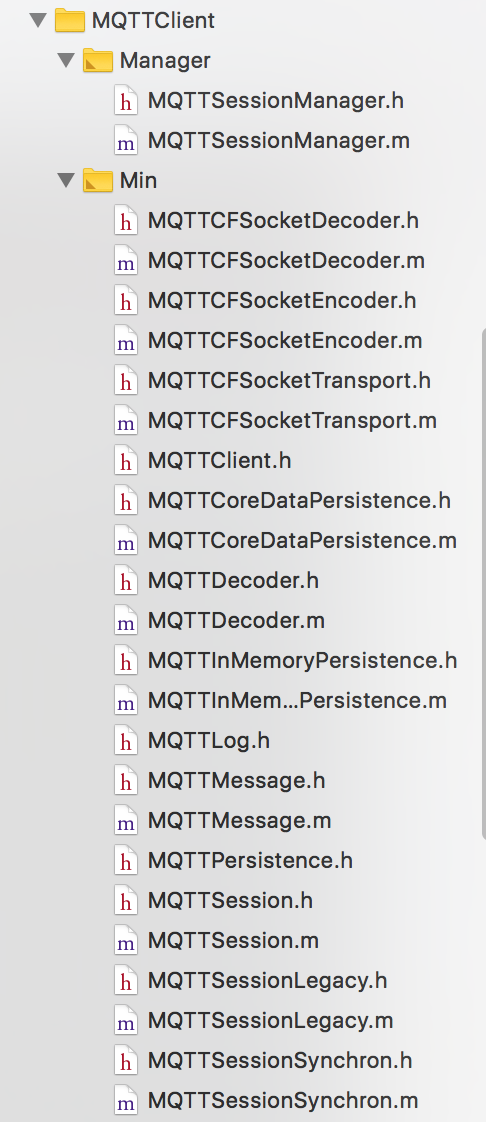Image resolution: width=486 pixels, height=1122 pixels.
Task: Open MQTTCFSocketEncoder.m in the navigator
Action: pyautogui.click(x=285, y=341)
